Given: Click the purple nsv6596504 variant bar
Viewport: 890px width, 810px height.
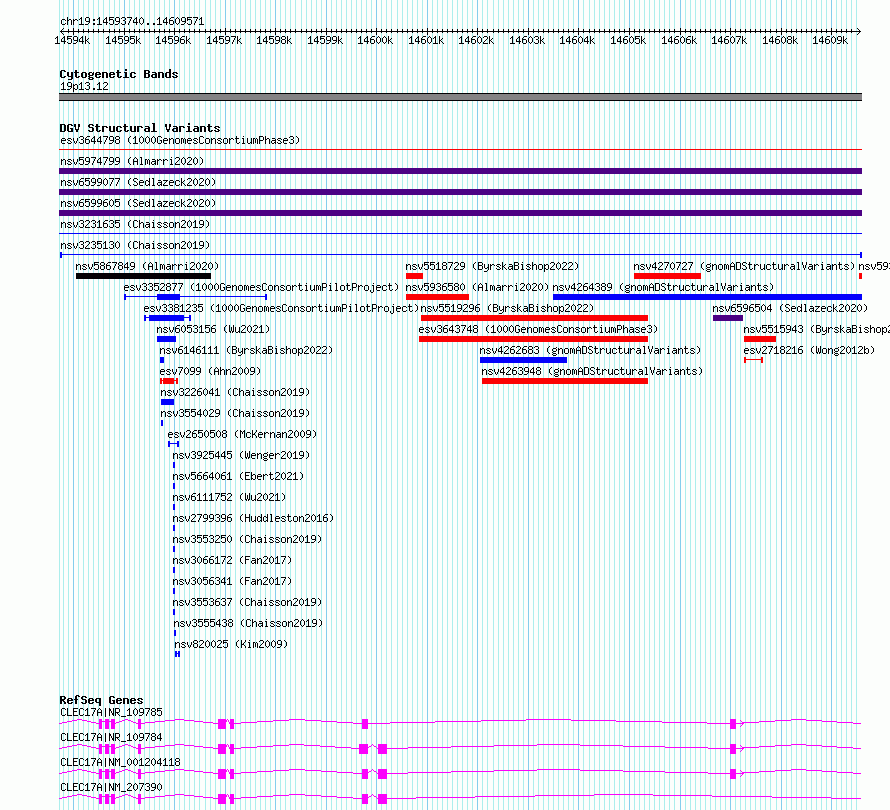Looking at the screenshot, I should pos(728,318).
